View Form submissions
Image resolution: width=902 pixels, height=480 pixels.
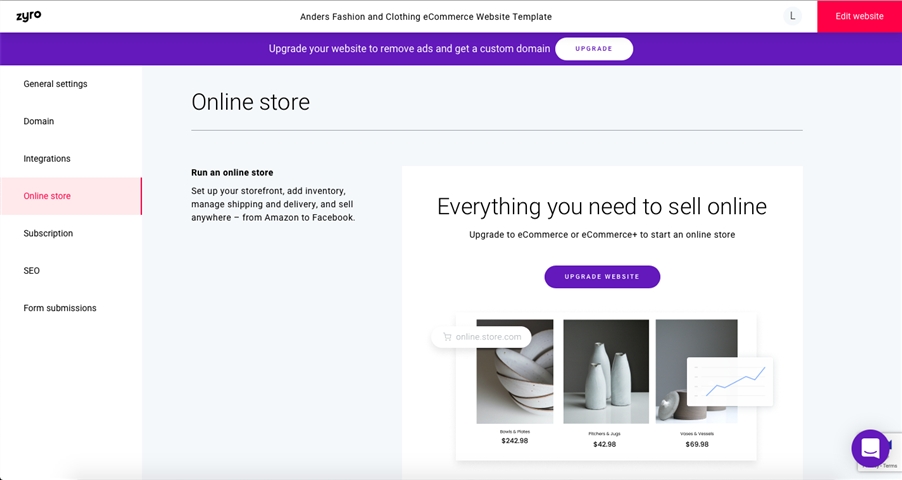point(60,308)
